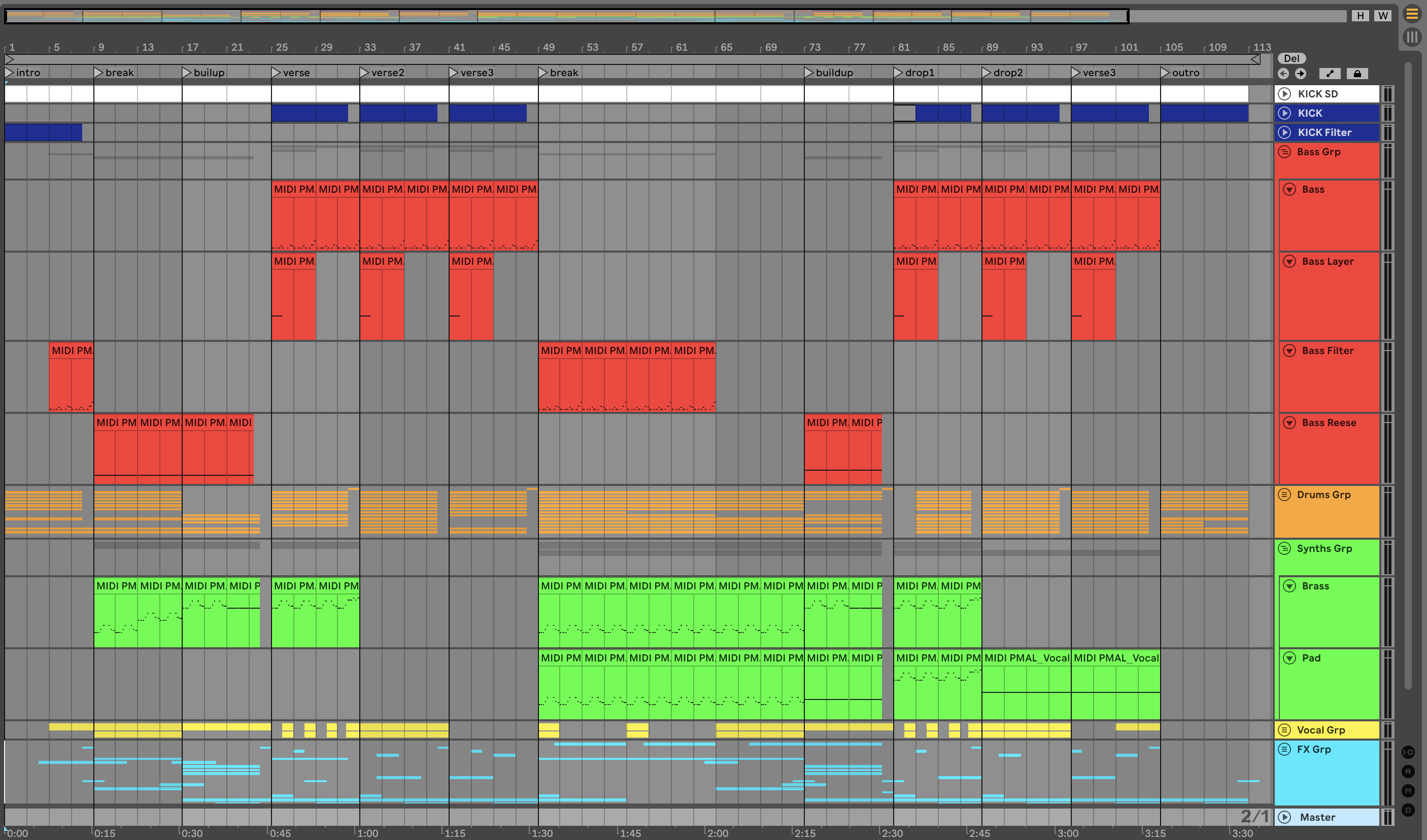The height and width of the screenshot is (840, 1427).
Task: Toggle the I-O section visibility
Action: pos(1408,752)
